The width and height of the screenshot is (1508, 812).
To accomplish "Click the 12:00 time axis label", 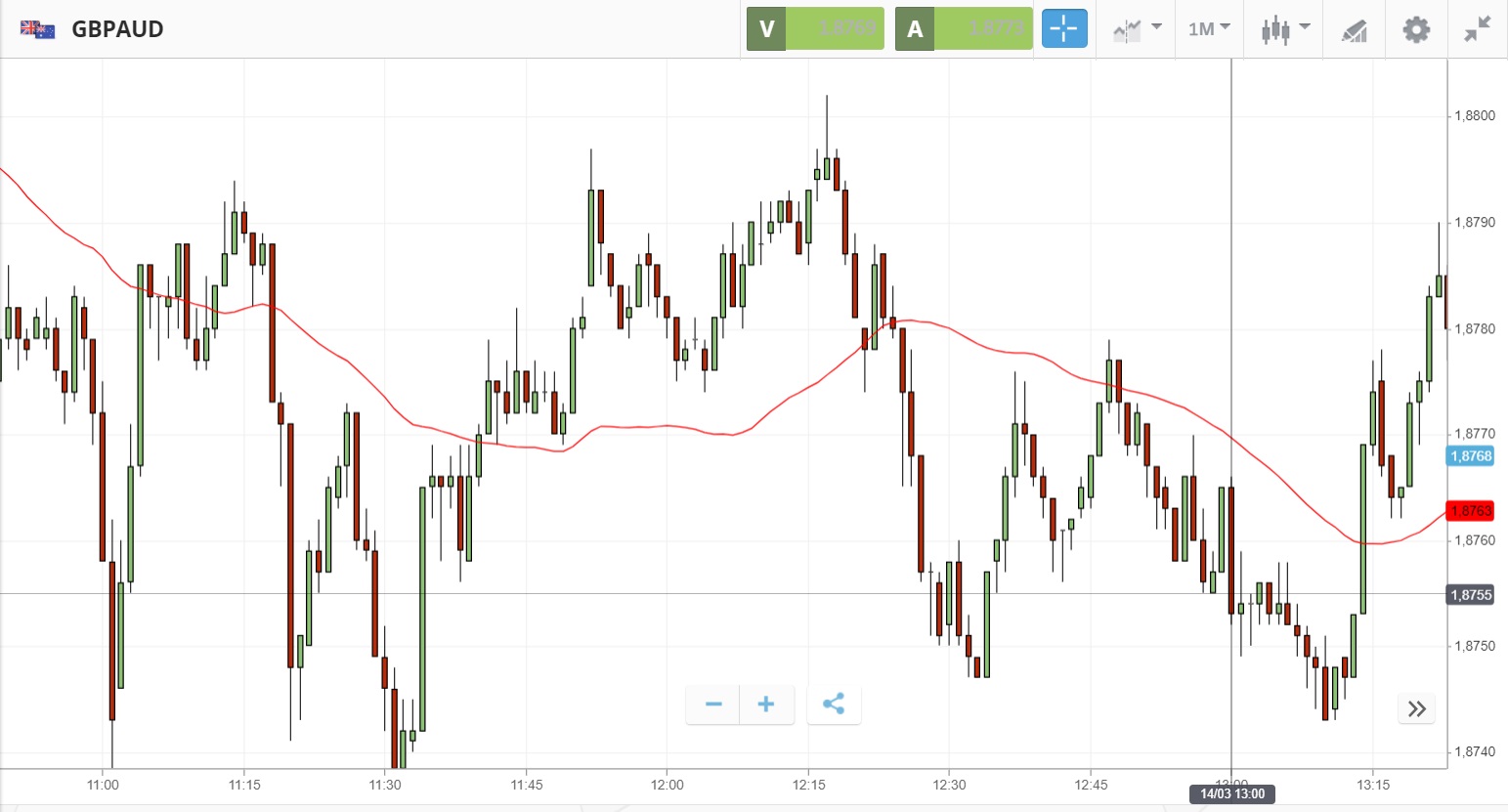I will point(668,785).
